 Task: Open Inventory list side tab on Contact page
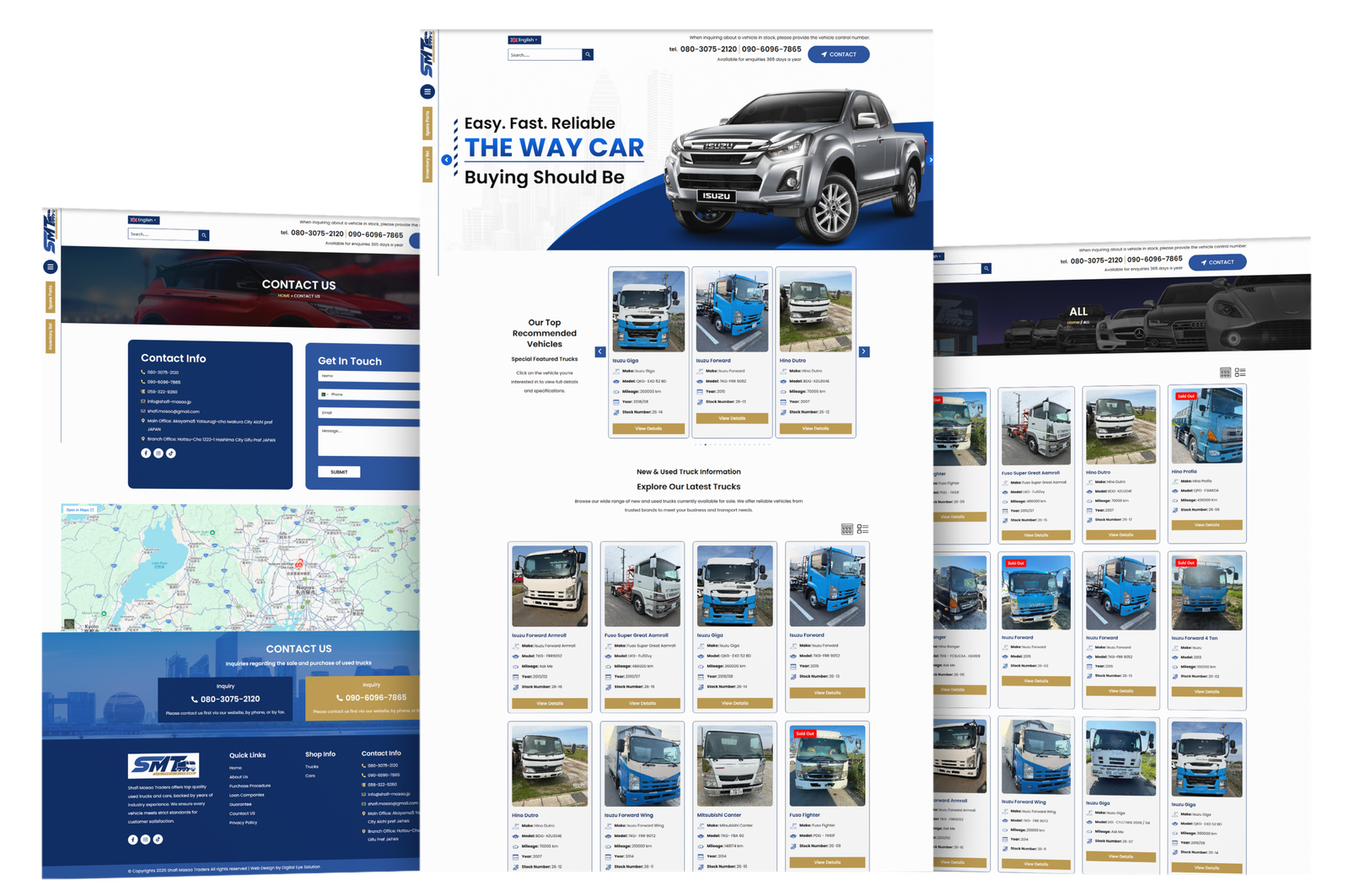tap(51, 337)
